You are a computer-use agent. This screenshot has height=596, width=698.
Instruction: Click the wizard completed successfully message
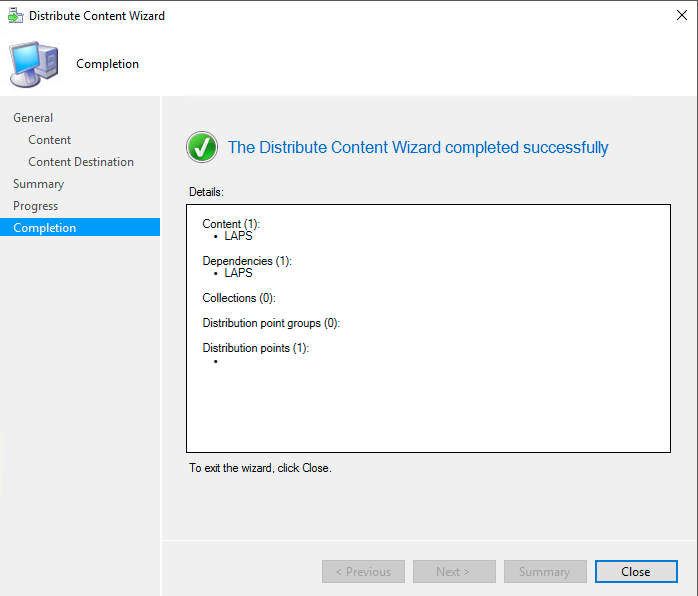(418, 148)
